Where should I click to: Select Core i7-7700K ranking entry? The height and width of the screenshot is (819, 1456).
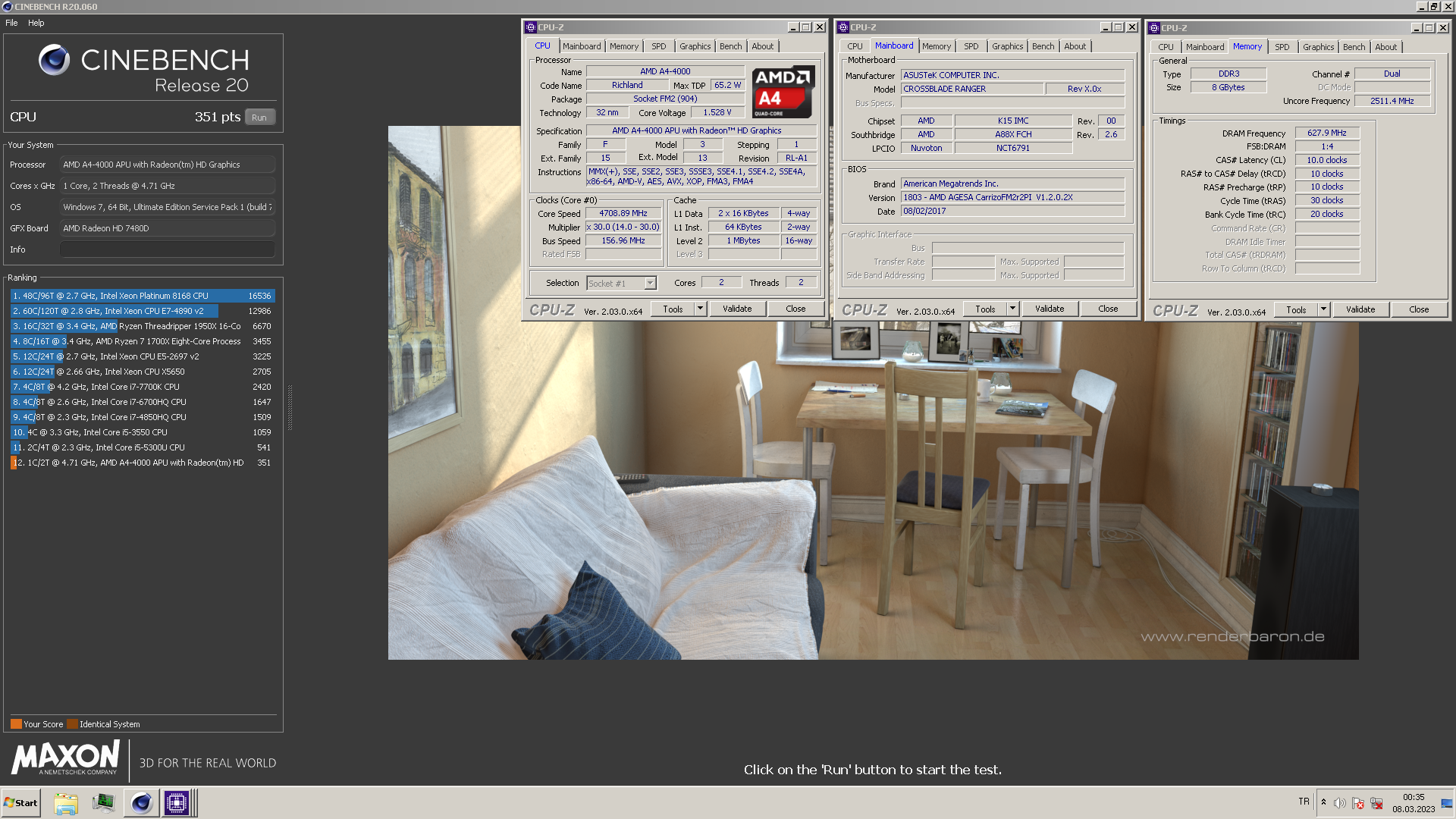click(143, 387)
